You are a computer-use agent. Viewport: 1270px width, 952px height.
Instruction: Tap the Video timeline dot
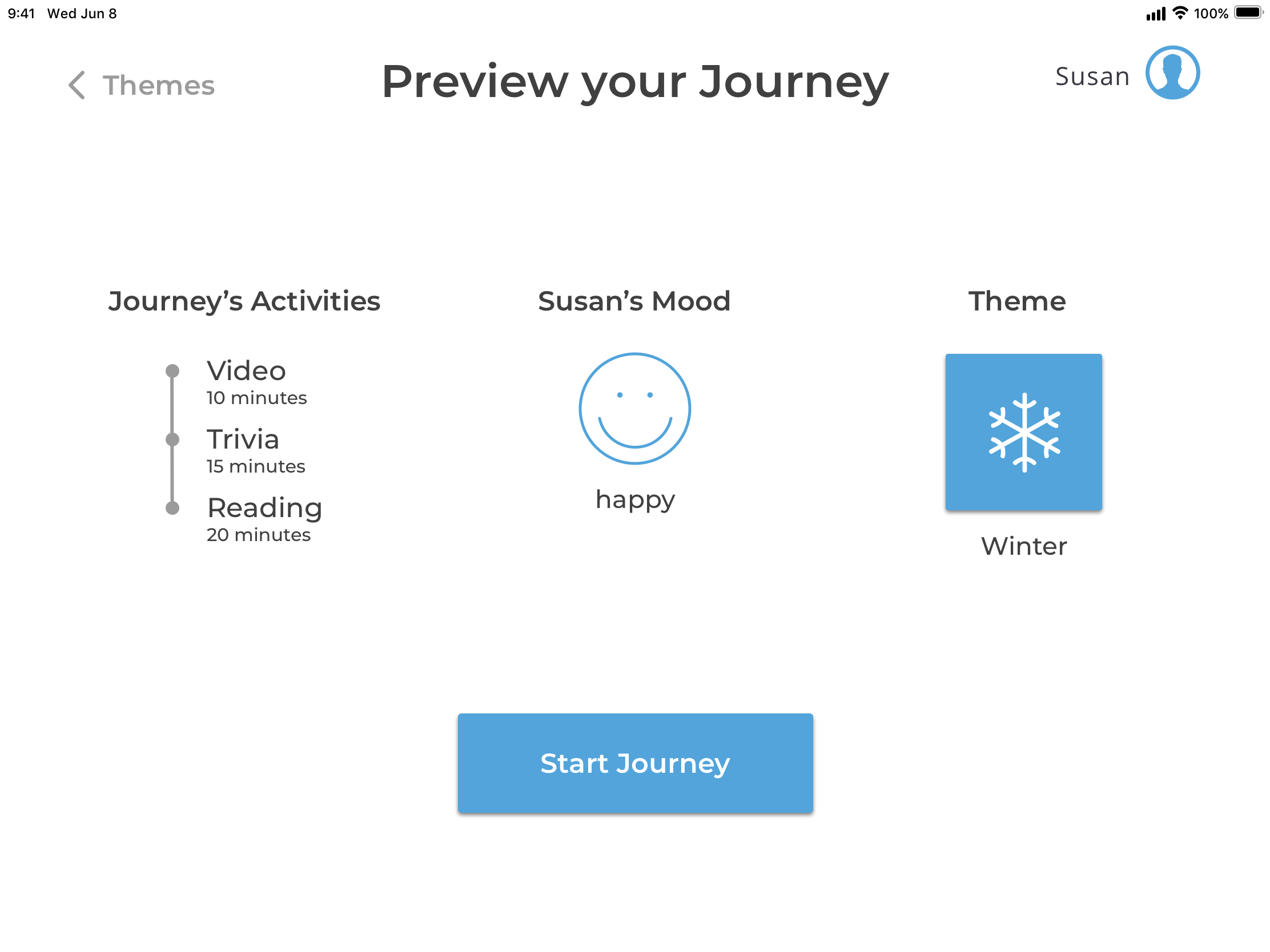coord(172,371)
